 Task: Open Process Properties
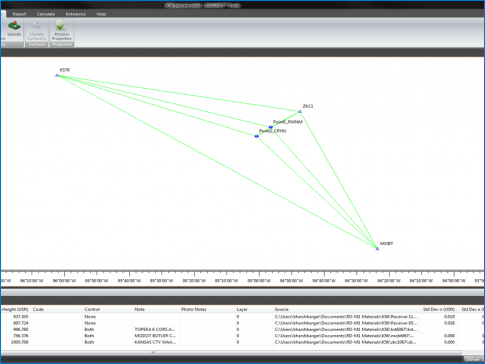pos(62,30)
